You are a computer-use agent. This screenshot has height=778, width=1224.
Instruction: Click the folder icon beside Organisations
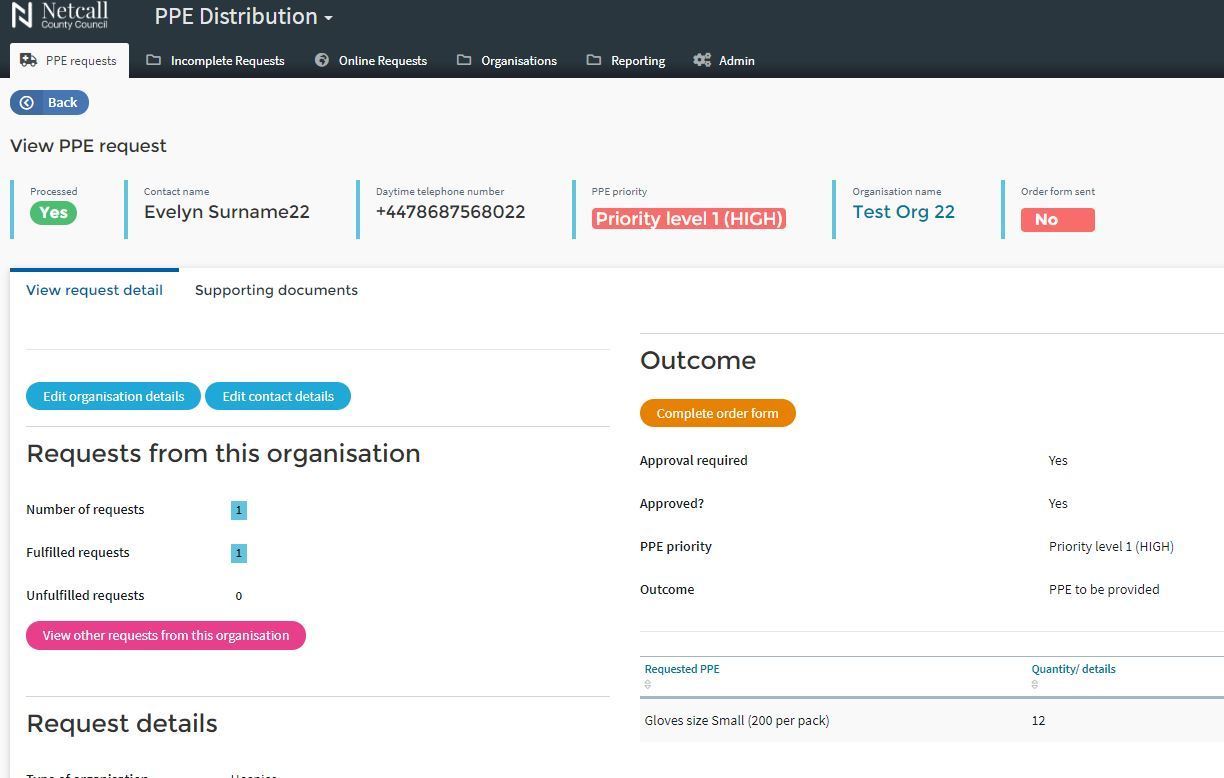[x=464, y=60]
